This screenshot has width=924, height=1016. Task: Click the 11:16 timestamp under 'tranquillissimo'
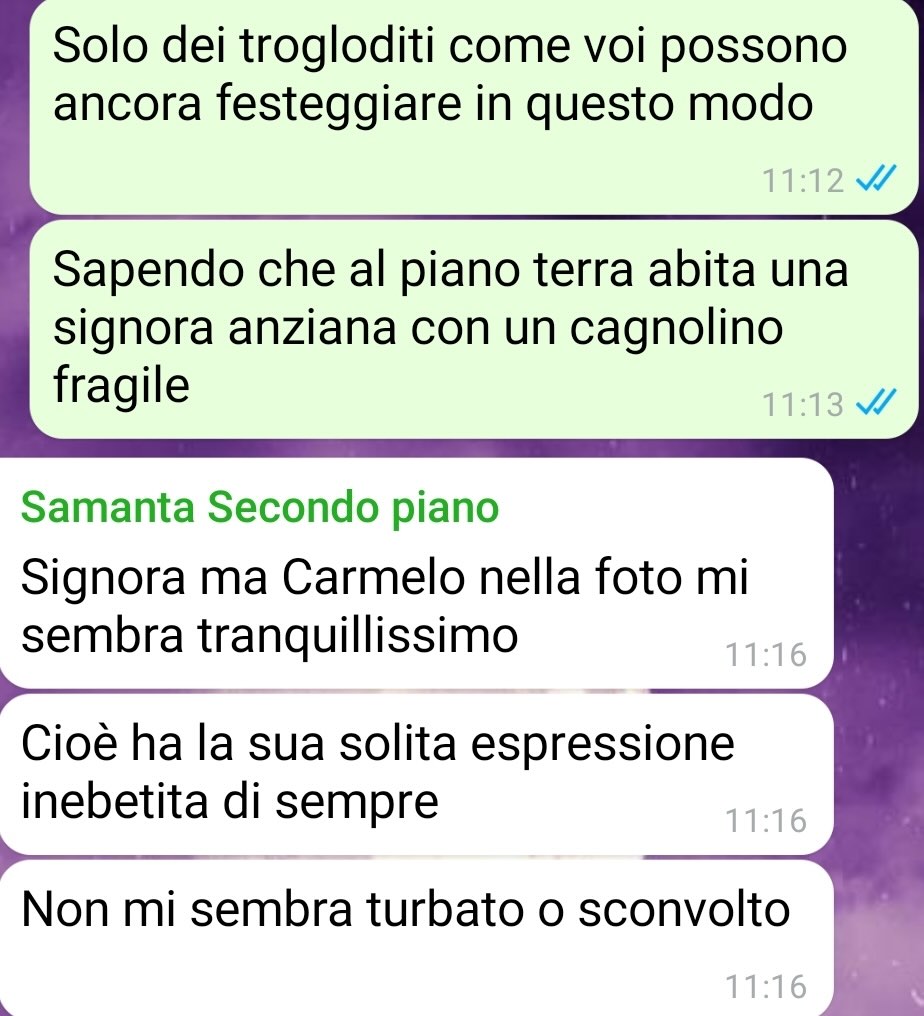coord(766,654)
